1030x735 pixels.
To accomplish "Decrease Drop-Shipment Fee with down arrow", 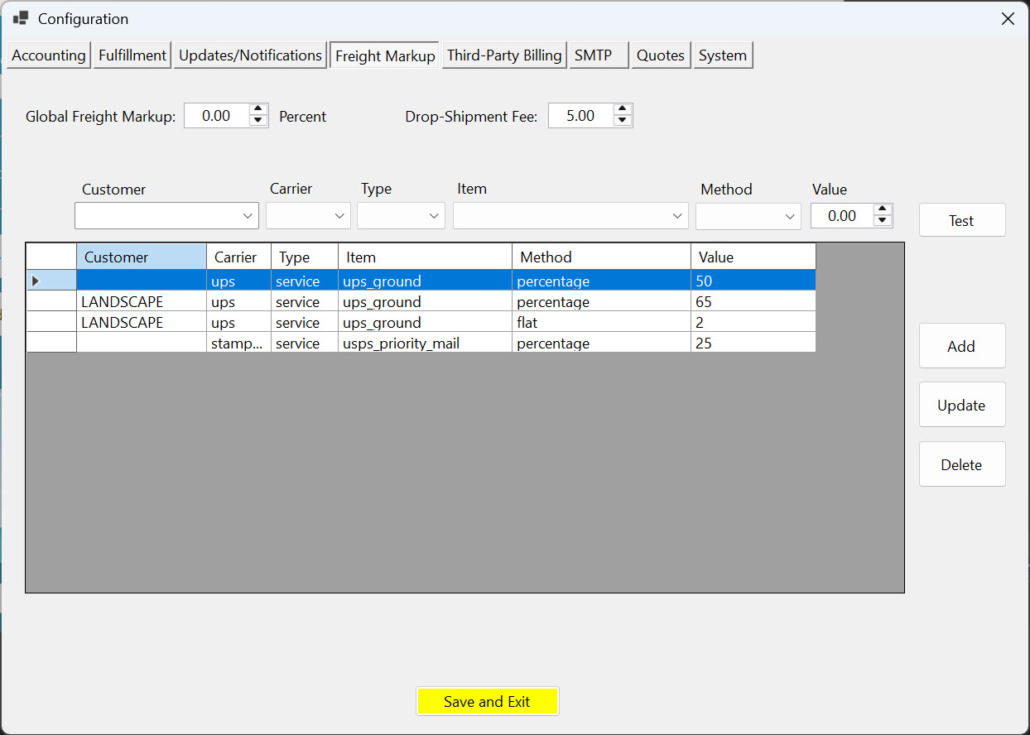I will tap(623, 122).
